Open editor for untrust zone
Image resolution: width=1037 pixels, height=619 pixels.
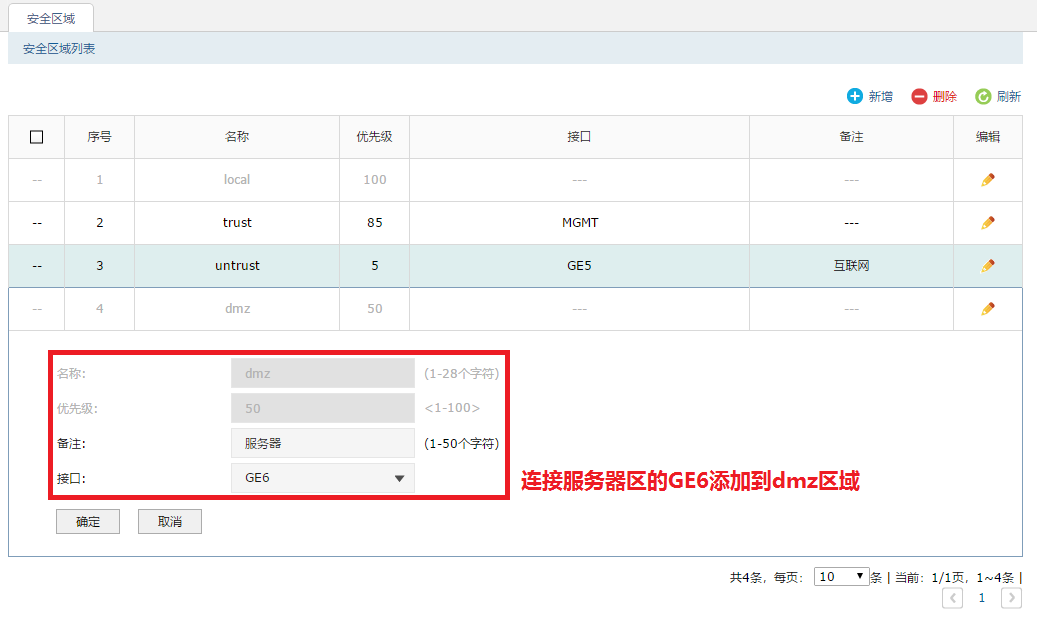(x=987, y=266)
